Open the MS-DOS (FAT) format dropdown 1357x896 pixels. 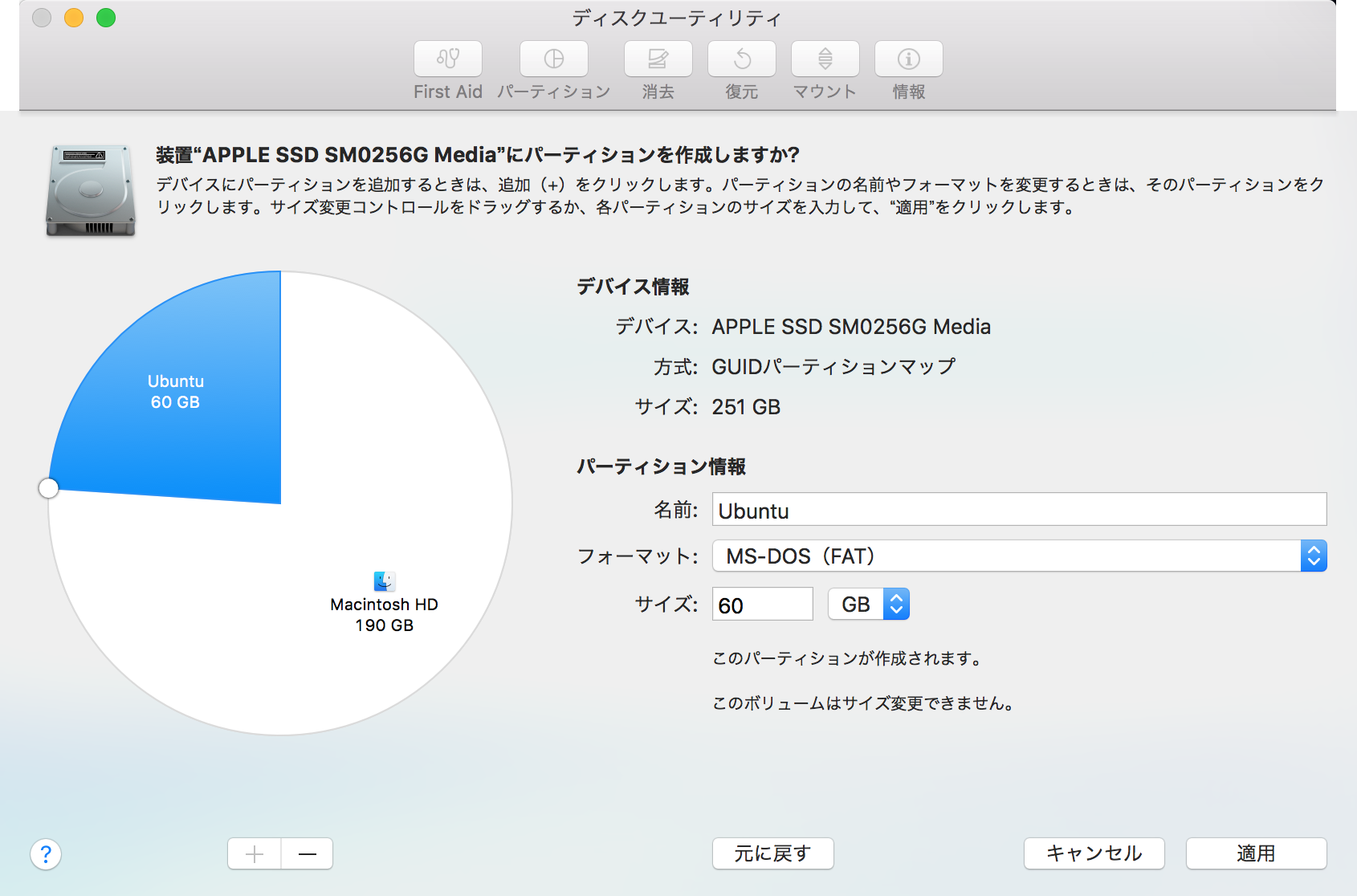tap(1018, 556)
